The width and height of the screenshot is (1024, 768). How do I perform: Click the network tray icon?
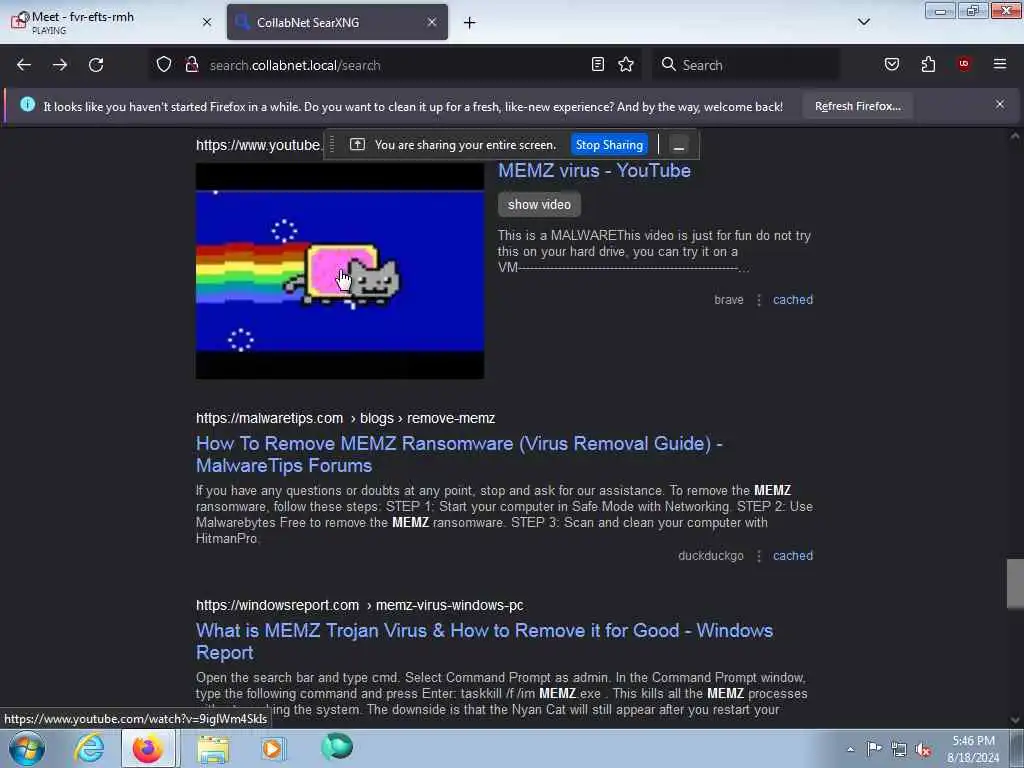coord(899,749)
